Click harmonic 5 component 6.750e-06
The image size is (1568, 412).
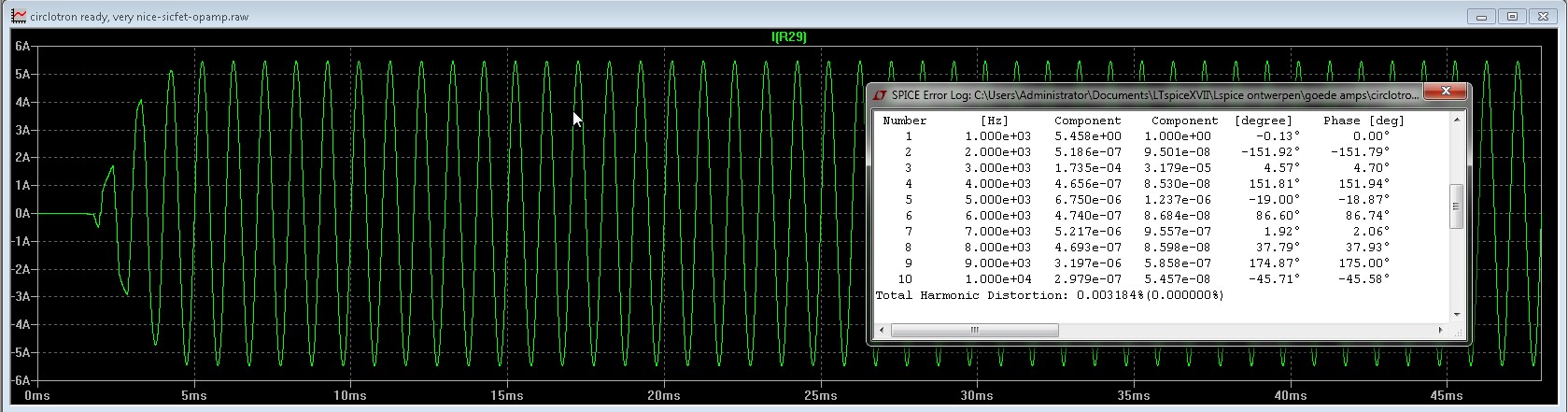(x=1087, y=200)
